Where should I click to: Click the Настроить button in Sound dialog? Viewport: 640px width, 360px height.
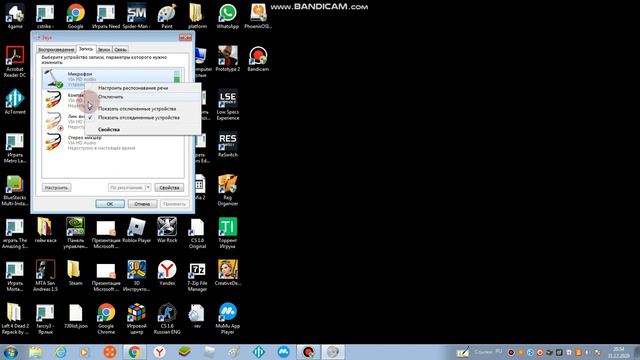coord(56,188)
